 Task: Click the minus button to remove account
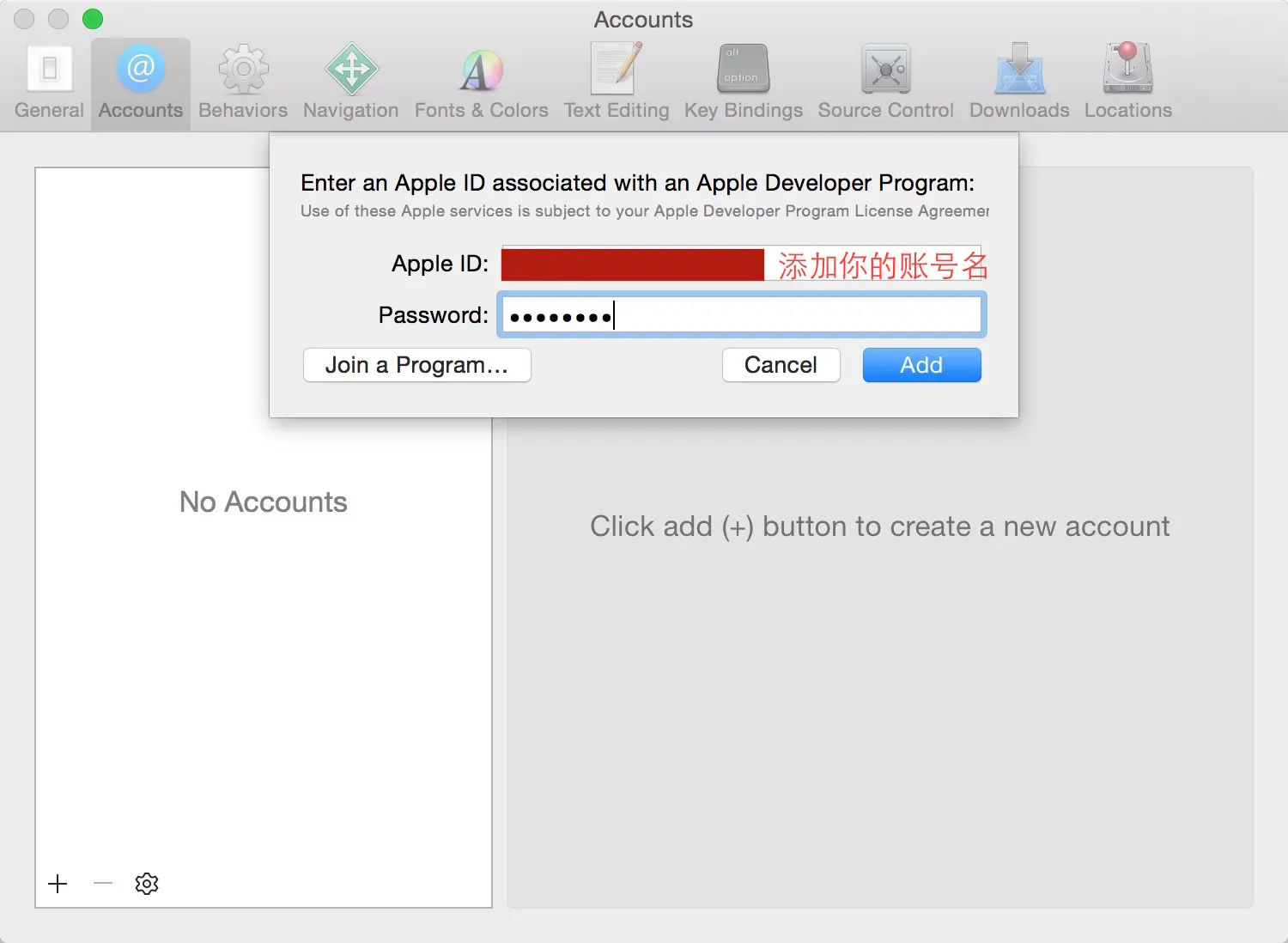[x=103, y=884]
